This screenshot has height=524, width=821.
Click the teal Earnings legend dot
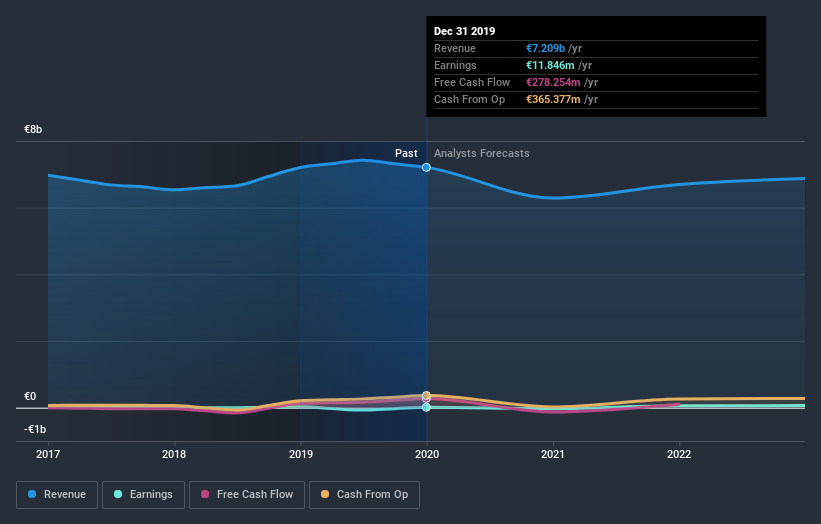[x=118, y=494]
